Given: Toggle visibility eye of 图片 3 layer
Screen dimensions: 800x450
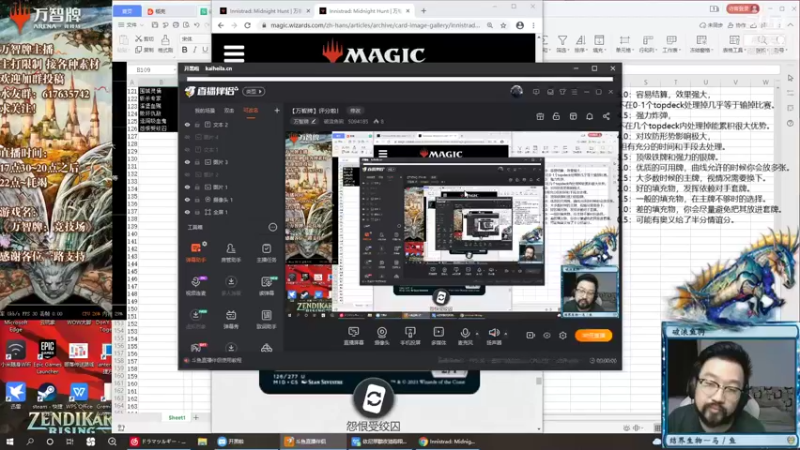Looking at the screenshot, I should click(187, 162).
